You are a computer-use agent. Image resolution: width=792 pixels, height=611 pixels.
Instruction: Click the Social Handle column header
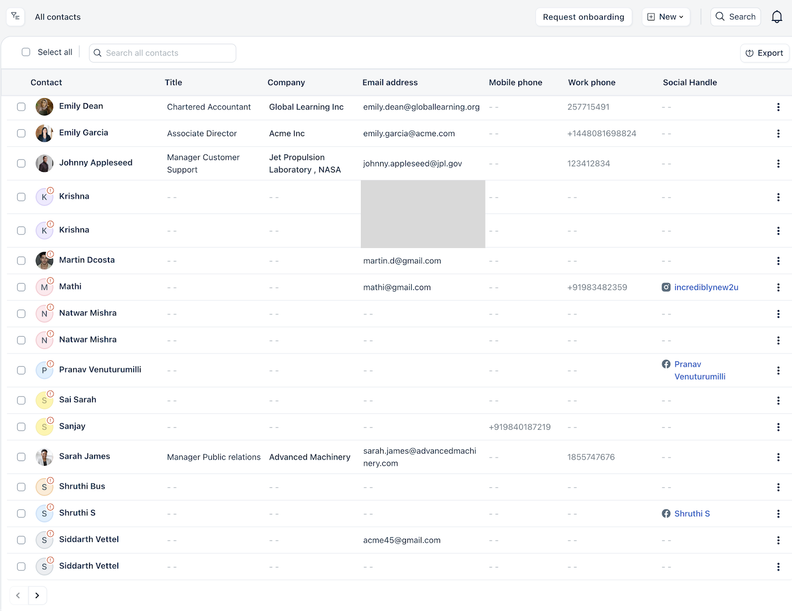point(689,82)
